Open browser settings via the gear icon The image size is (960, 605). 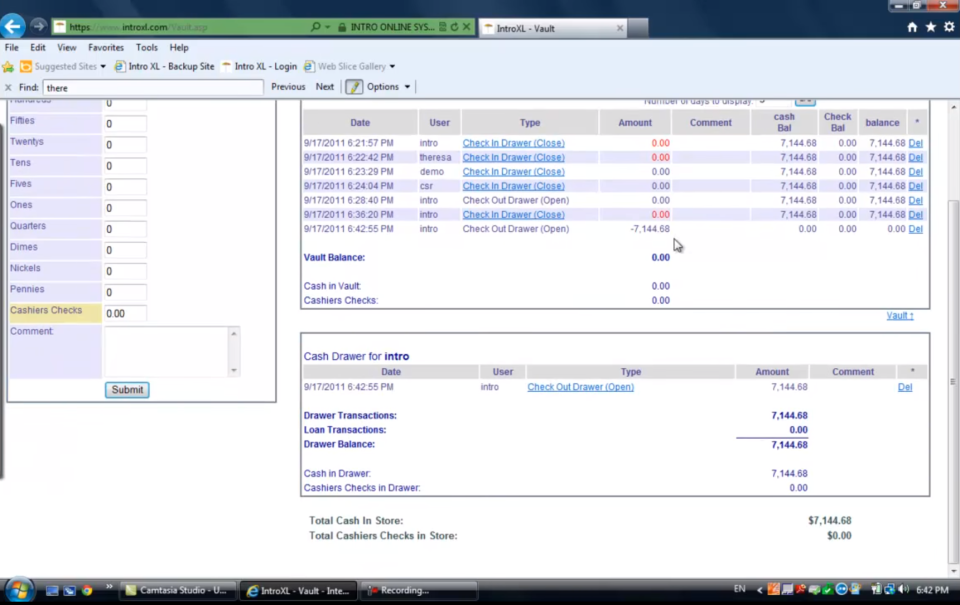tap(949, 27)
